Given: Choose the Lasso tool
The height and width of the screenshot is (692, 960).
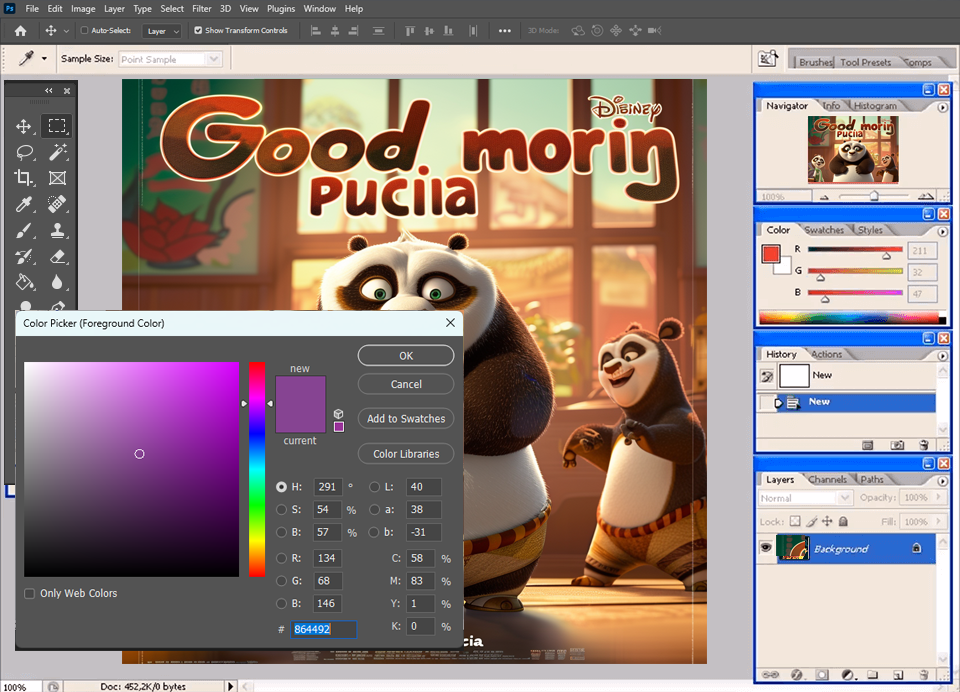Looking at the screenshot, I should pos(24,152).
